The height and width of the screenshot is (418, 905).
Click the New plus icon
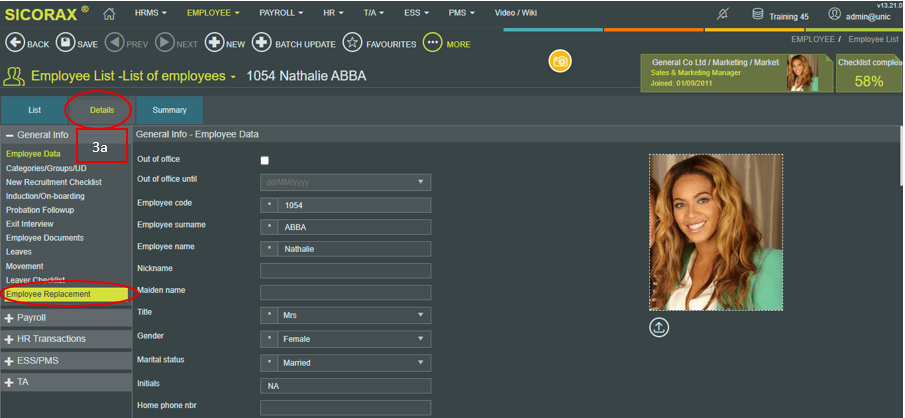pos(213,43)
